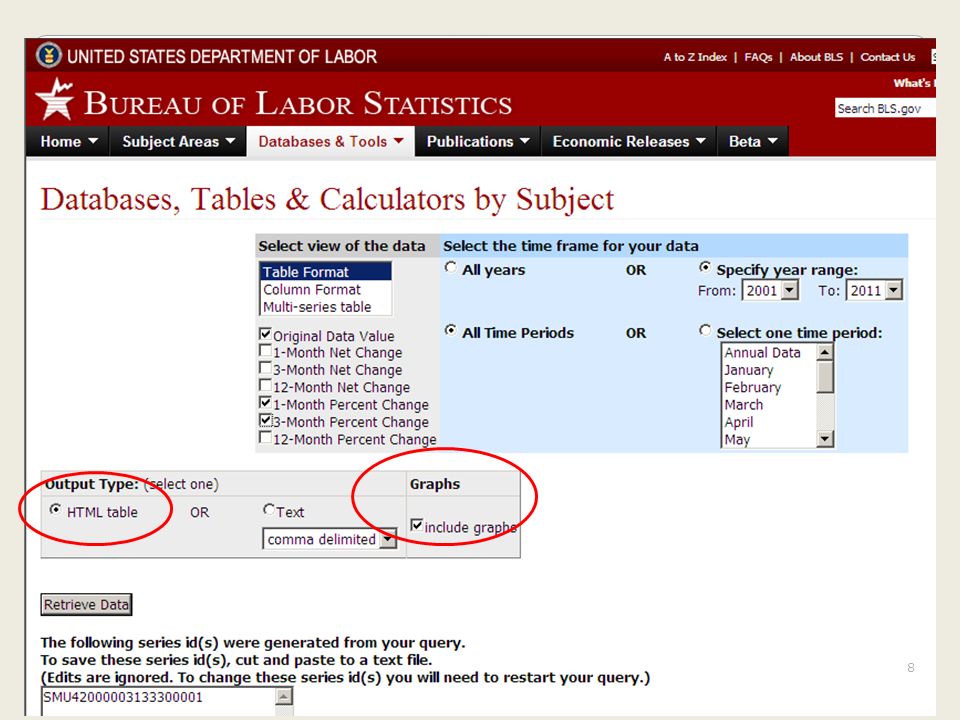Viewport: 960px width, 720px height.
Task: Select March in time period list
Action: [x=769, y=405]
